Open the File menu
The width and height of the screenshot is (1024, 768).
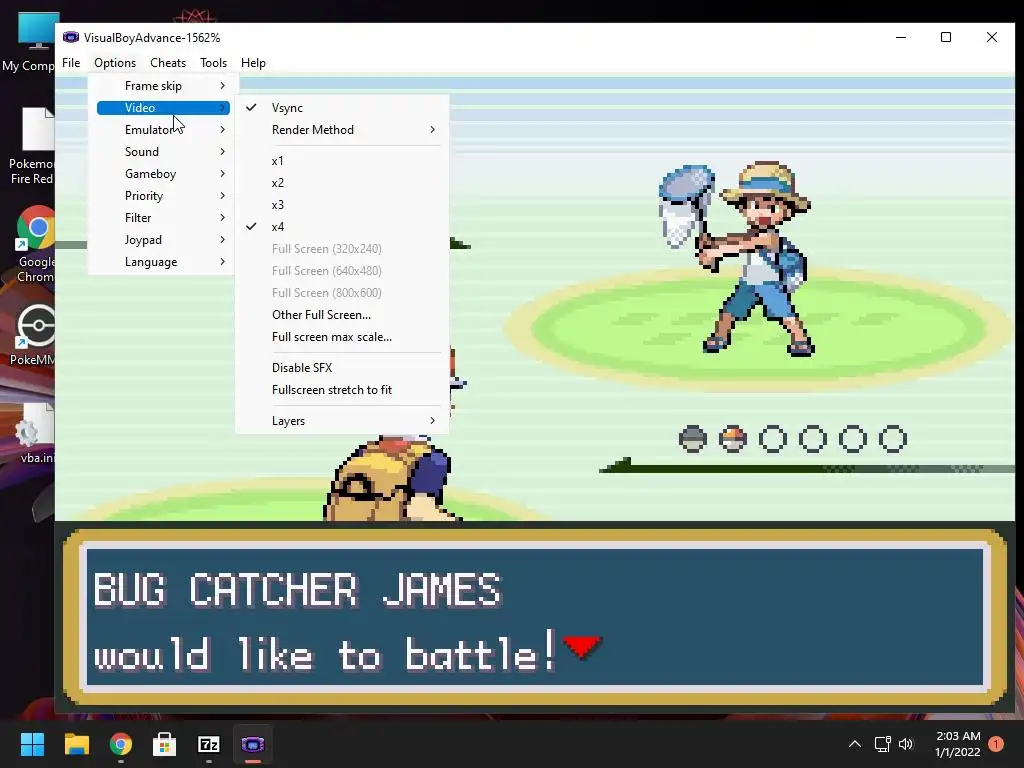point(71,63)
